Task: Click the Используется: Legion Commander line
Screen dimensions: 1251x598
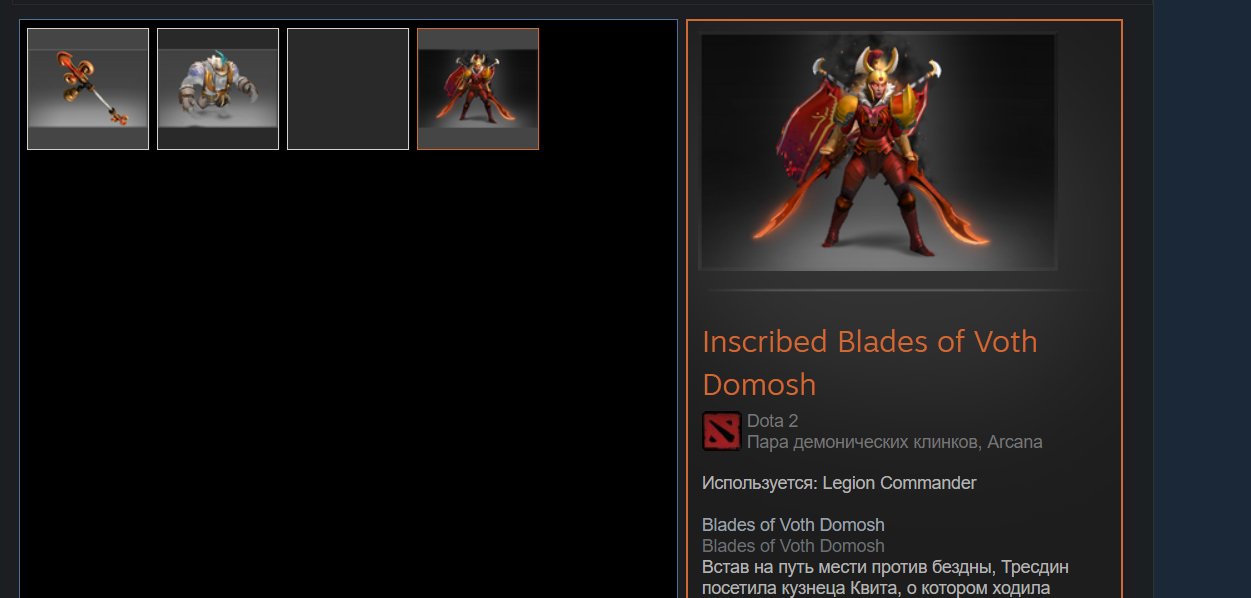Action: (839, 483)
